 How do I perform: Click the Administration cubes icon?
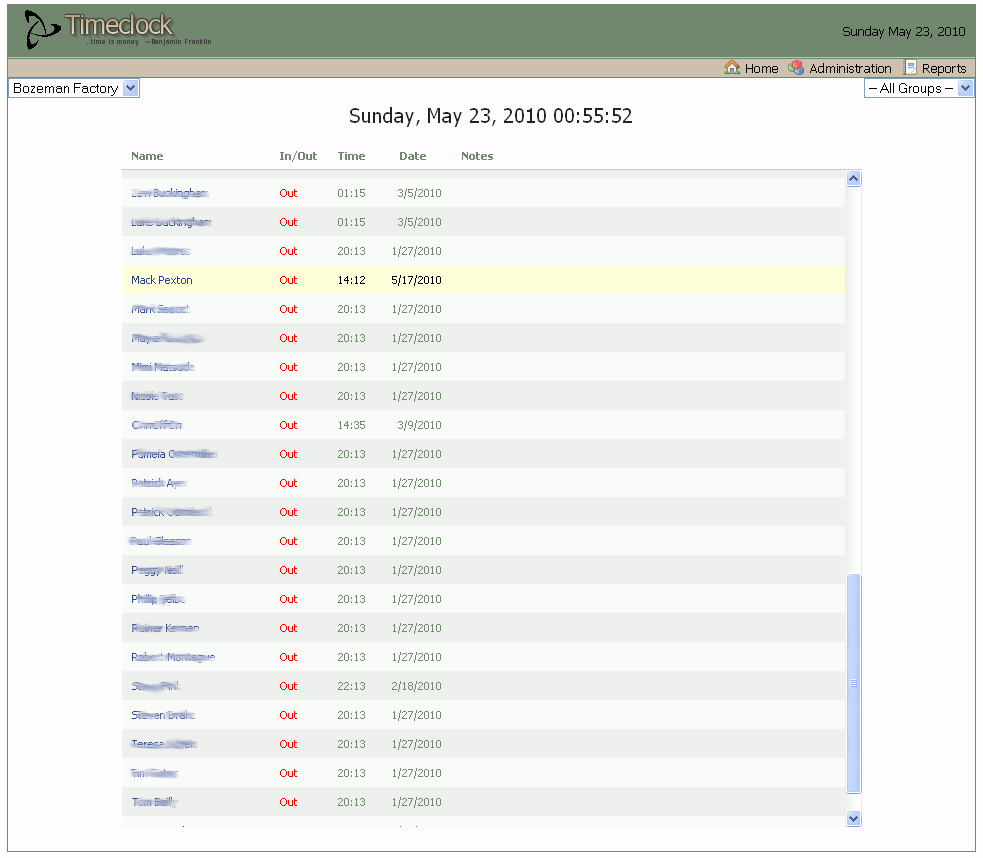(796, 67)
